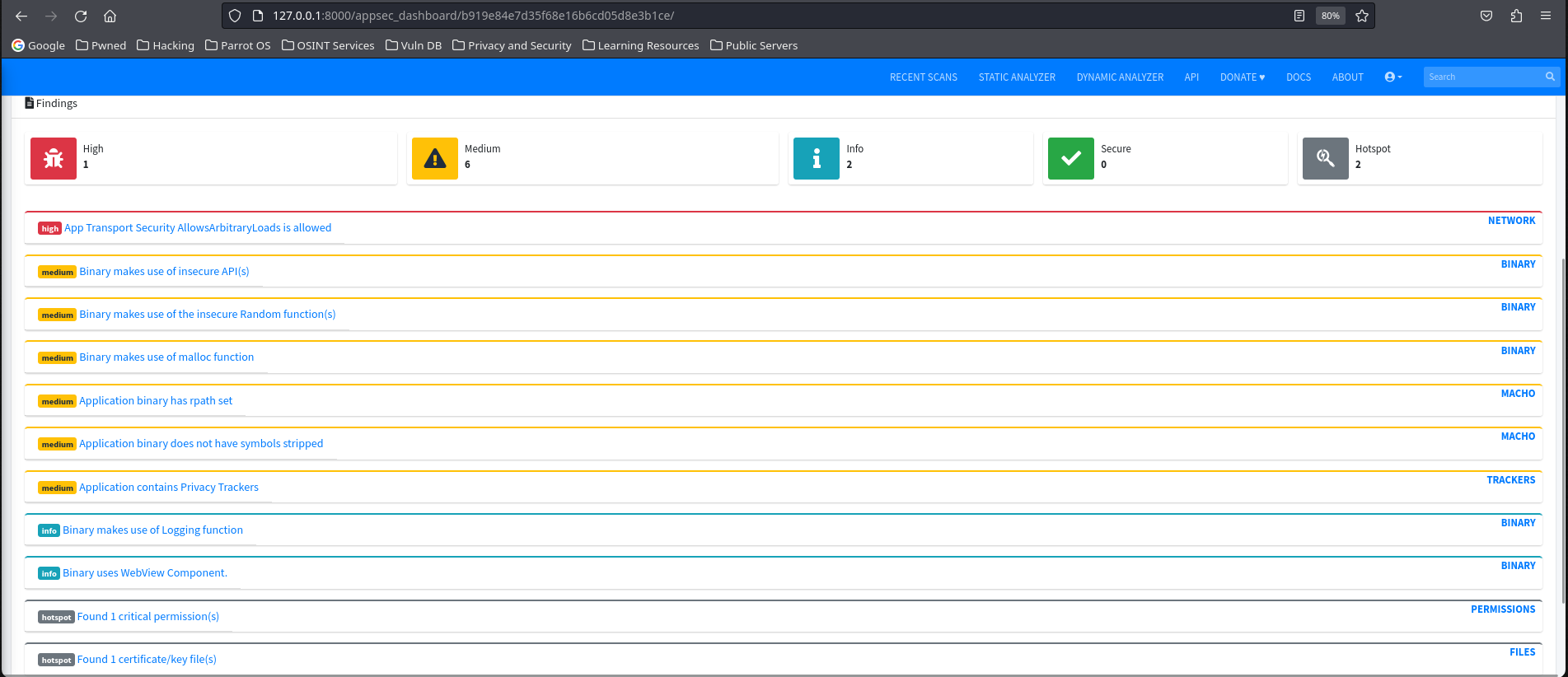The image size is (1568, 677).
Task: Click the 80% zoom level indicator
Action: (1331, 16)
